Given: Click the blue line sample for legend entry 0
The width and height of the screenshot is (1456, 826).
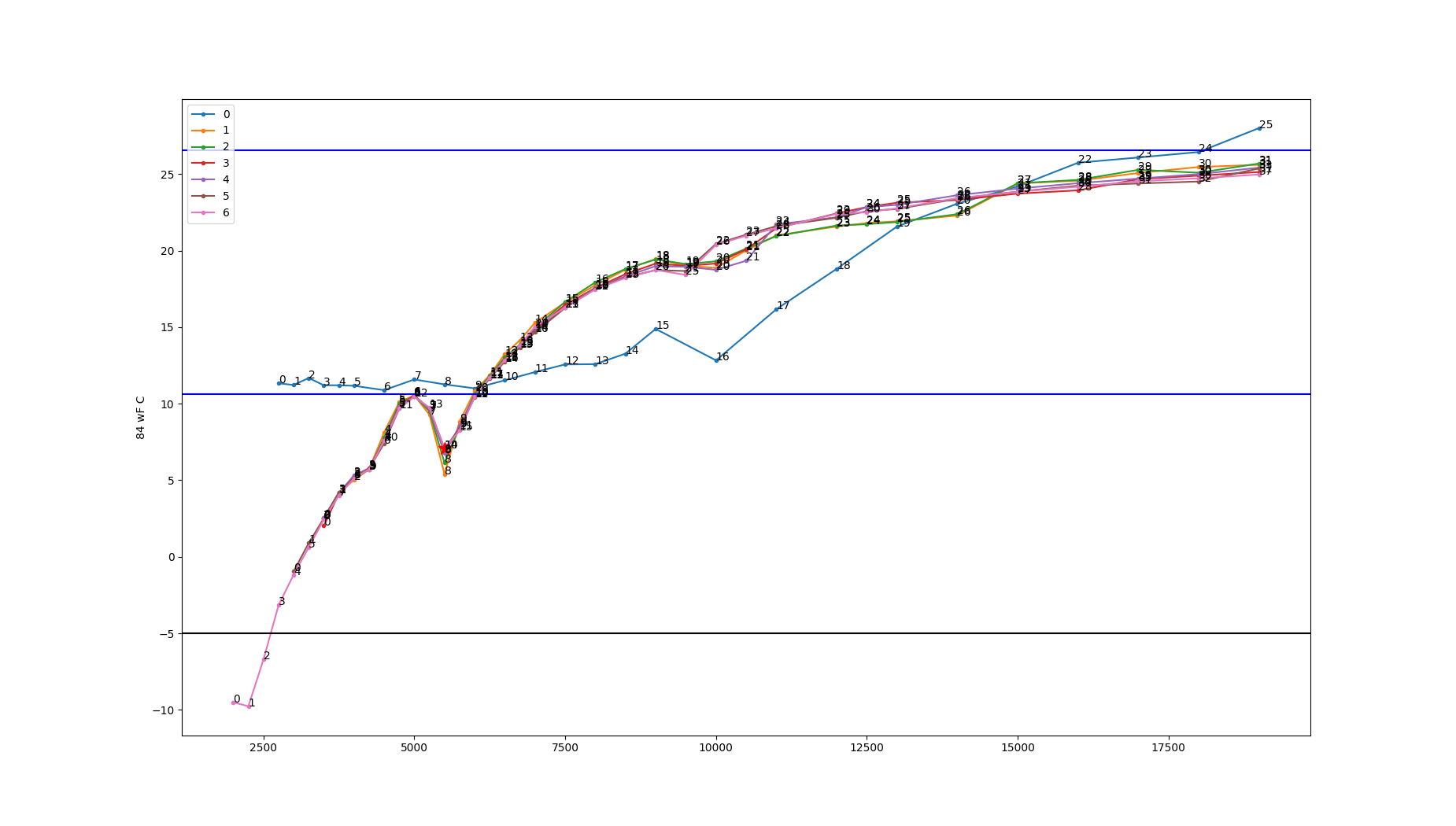Looking at the screenshot, I should point(203,114).
